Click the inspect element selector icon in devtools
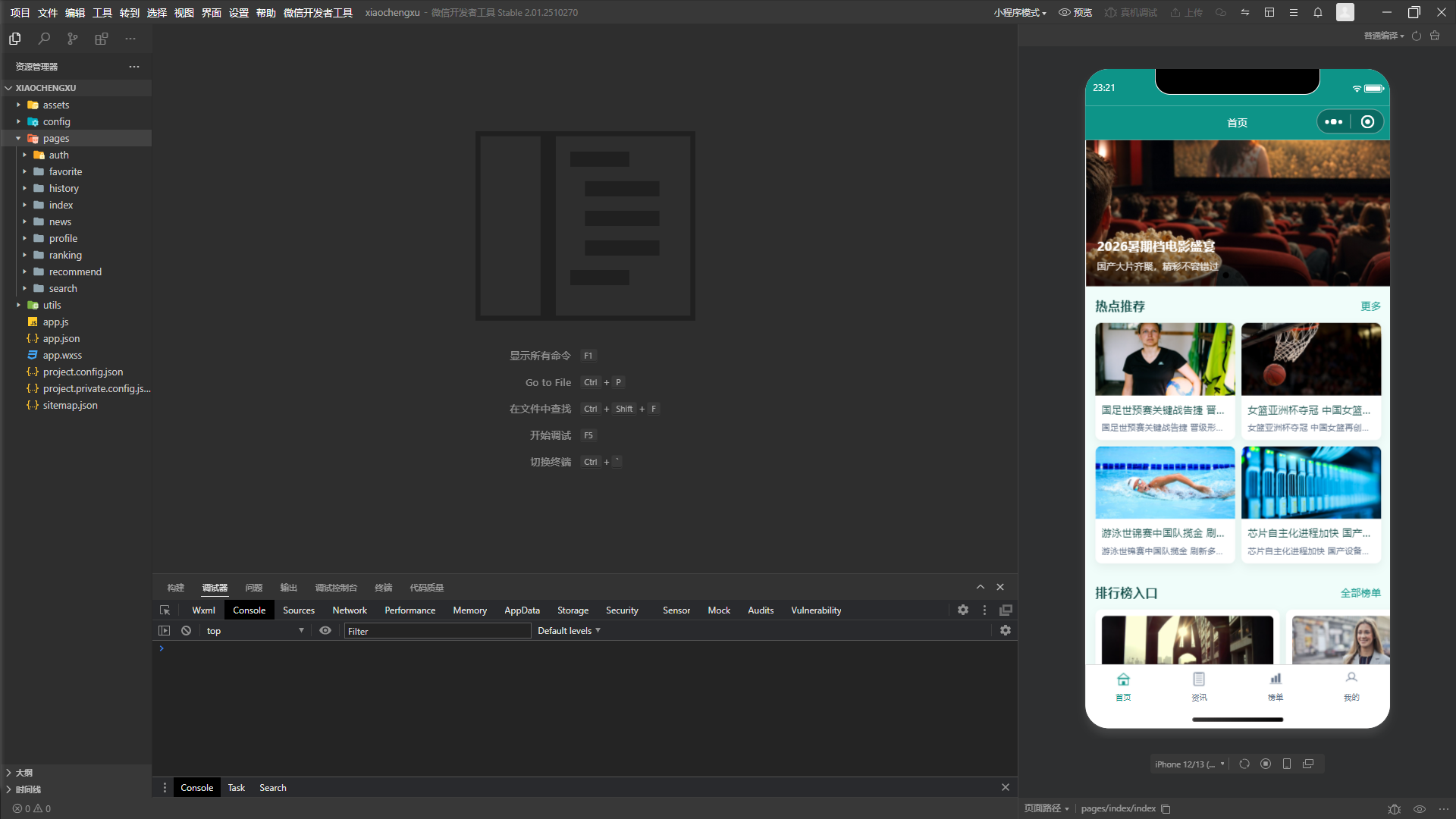Viewport: 1456px width, 819px height. pyautogui.click(x=165, y=610)
